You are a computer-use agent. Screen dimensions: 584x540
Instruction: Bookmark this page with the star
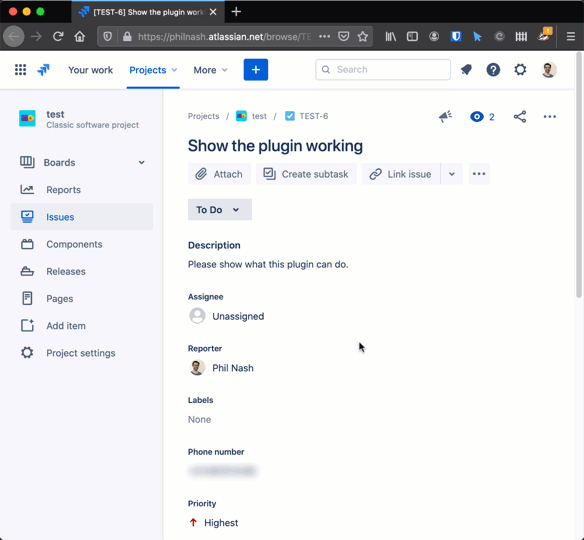[x=362, y=36]
